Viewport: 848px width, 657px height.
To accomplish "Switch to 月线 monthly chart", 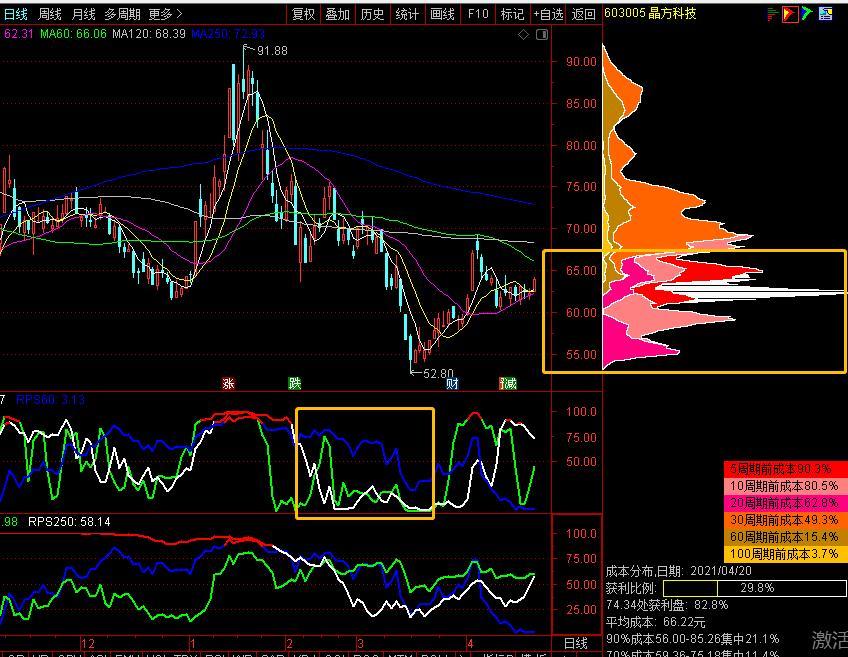I will click(83, 14).
